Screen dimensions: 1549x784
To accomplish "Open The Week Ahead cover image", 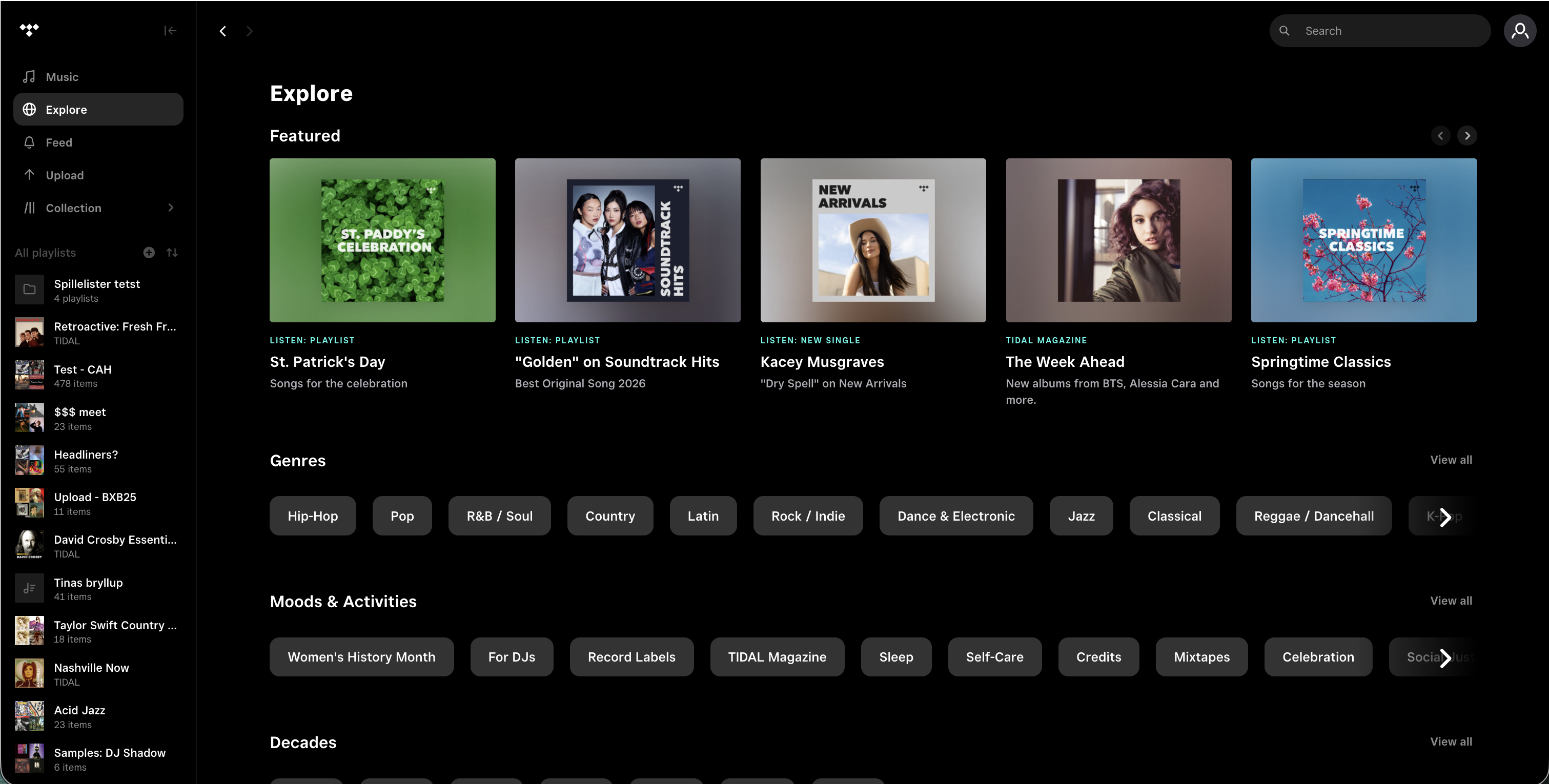I will 1118,240.
